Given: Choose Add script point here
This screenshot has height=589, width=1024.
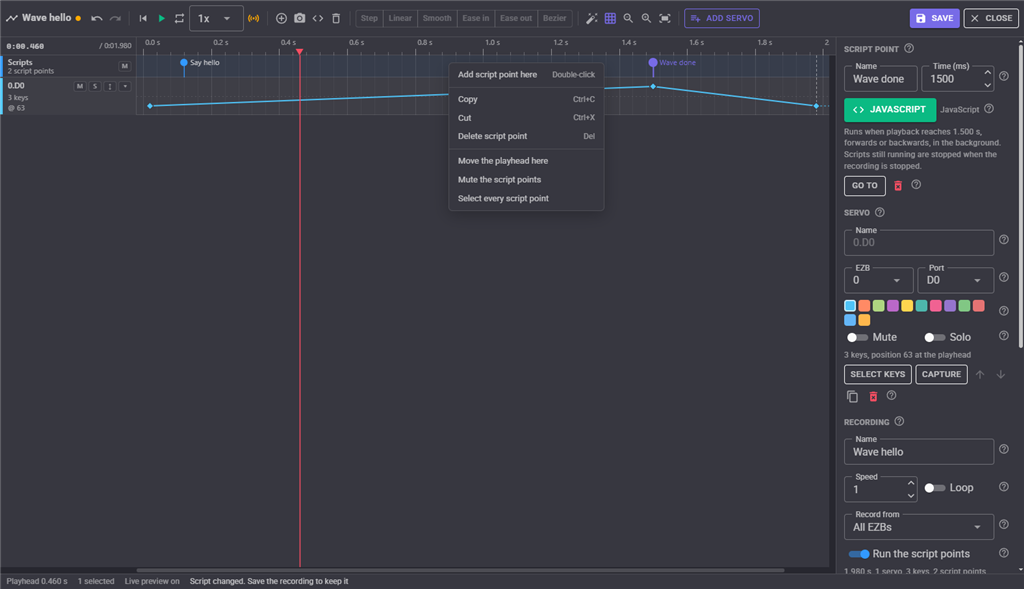Looking at the screenshot, I should tap(526, 74).
